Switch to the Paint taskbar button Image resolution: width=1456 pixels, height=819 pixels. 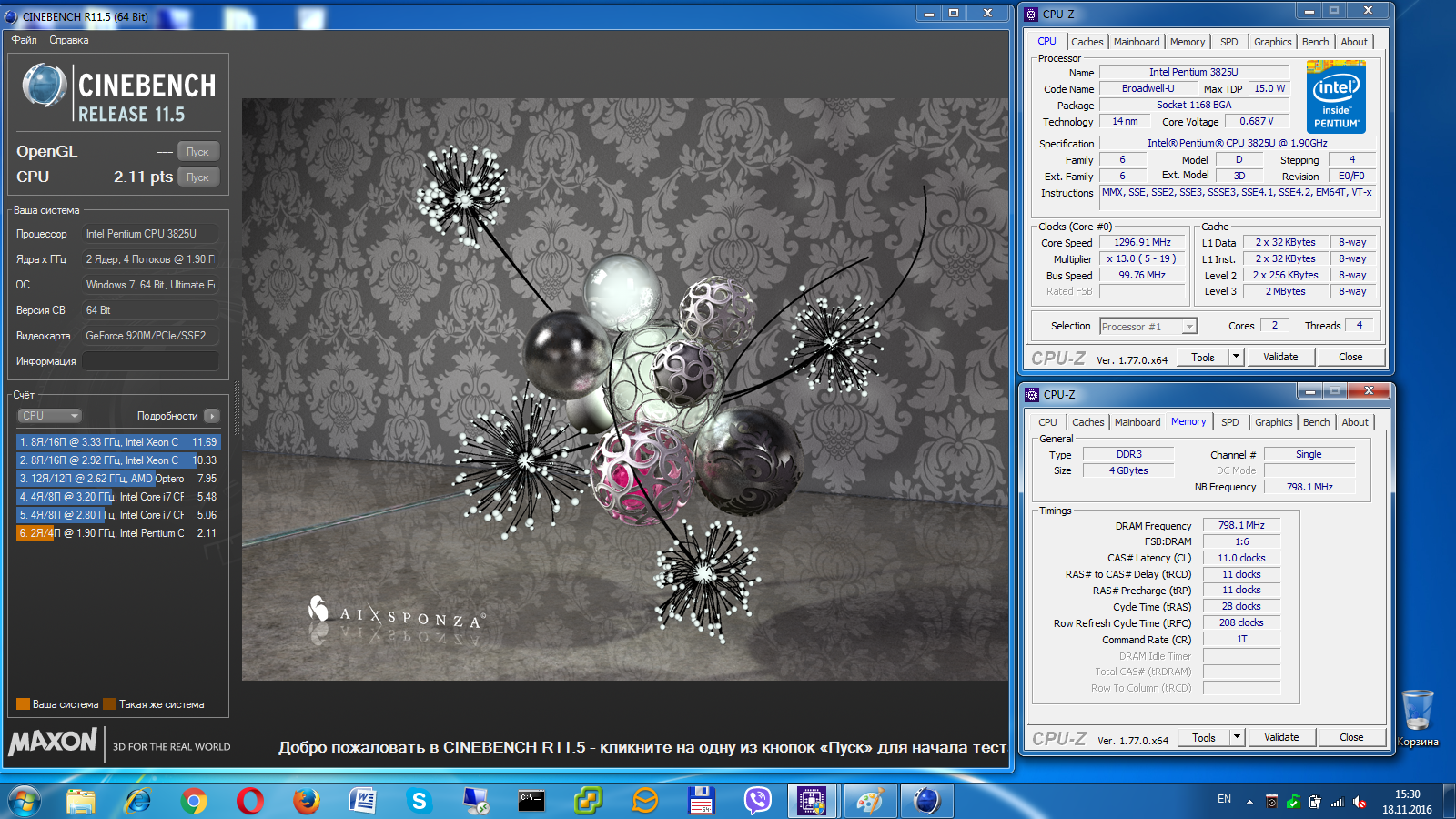869,801
